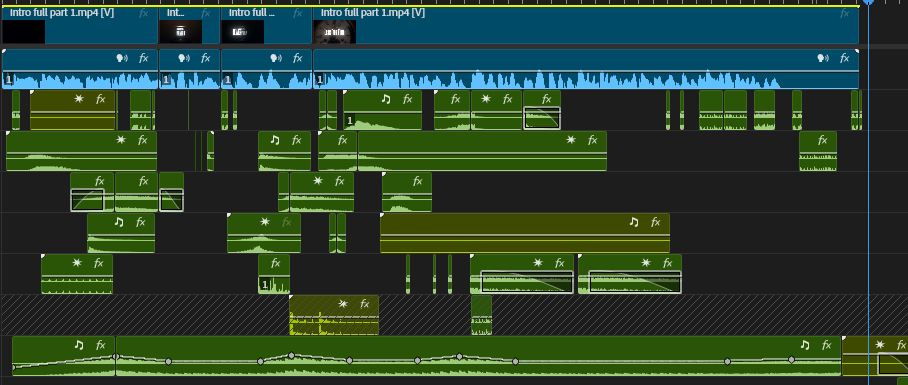
Task: Select the black thumbnail of the first video clip
Action: tap(24, 32)
